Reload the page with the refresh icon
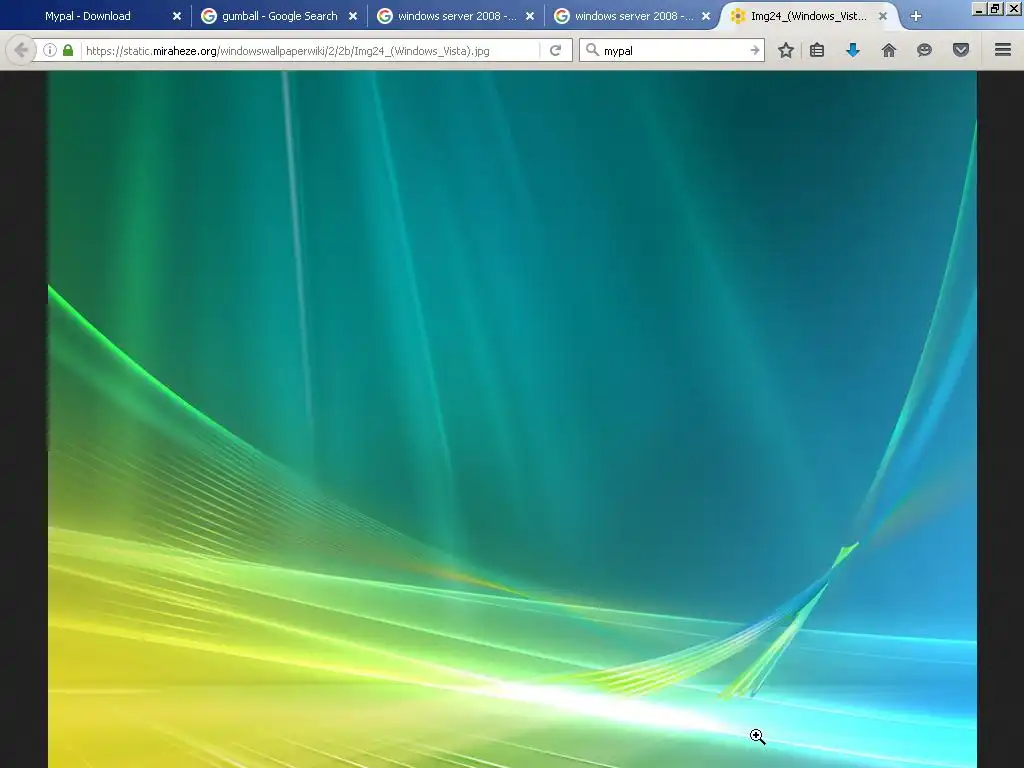Screen dimensions: 1024x768 click(556, 50)
